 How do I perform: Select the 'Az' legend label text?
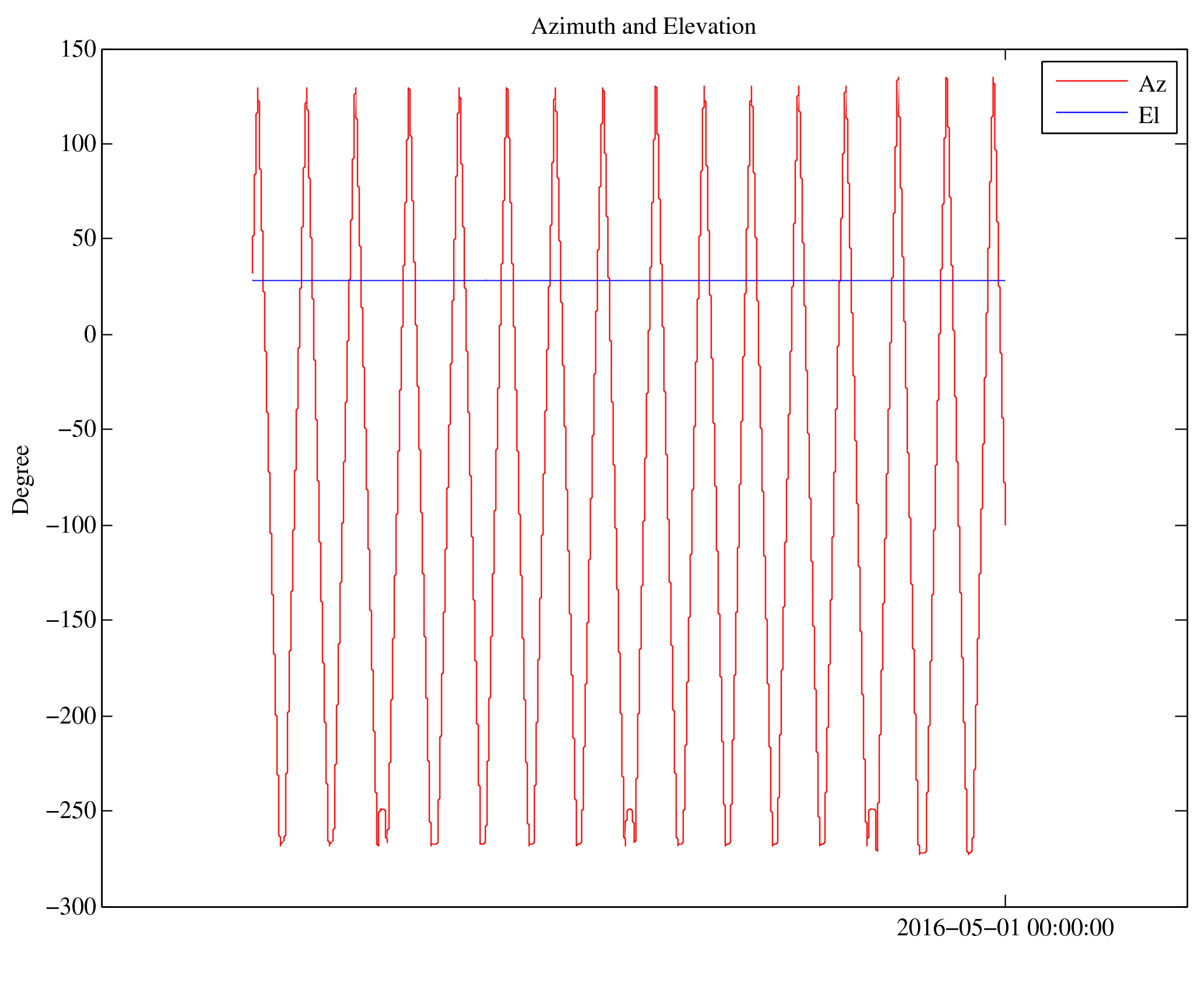[x=1151, y=85]
